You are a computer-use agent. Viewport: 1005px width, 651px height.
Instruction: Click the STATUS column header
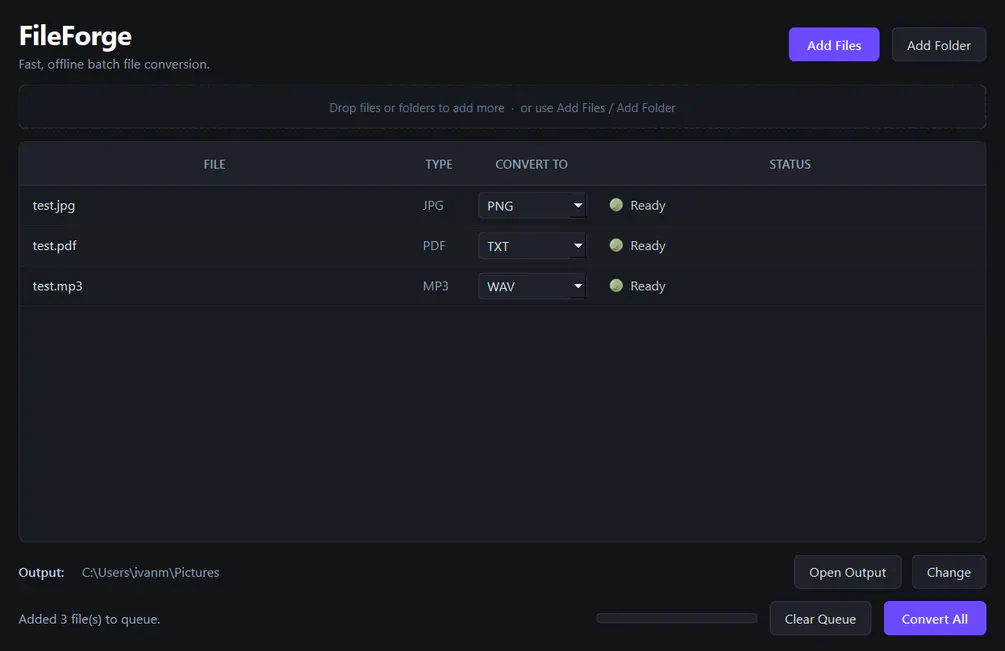pos(790,165)
